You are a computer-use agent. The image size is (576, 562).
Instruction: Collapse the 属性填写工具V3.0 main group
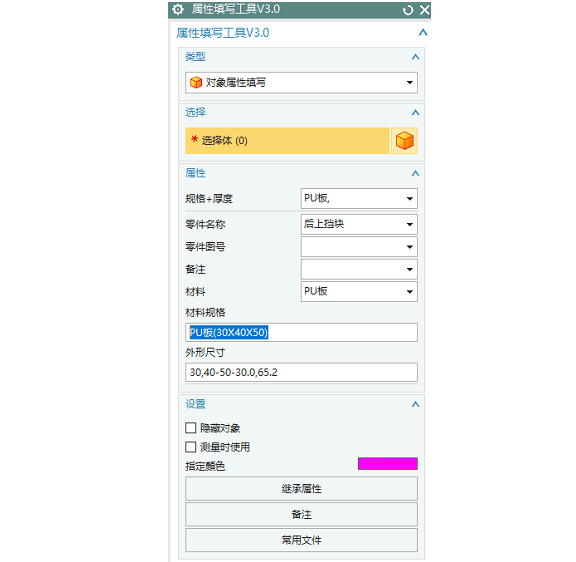[x=423, y=33]
